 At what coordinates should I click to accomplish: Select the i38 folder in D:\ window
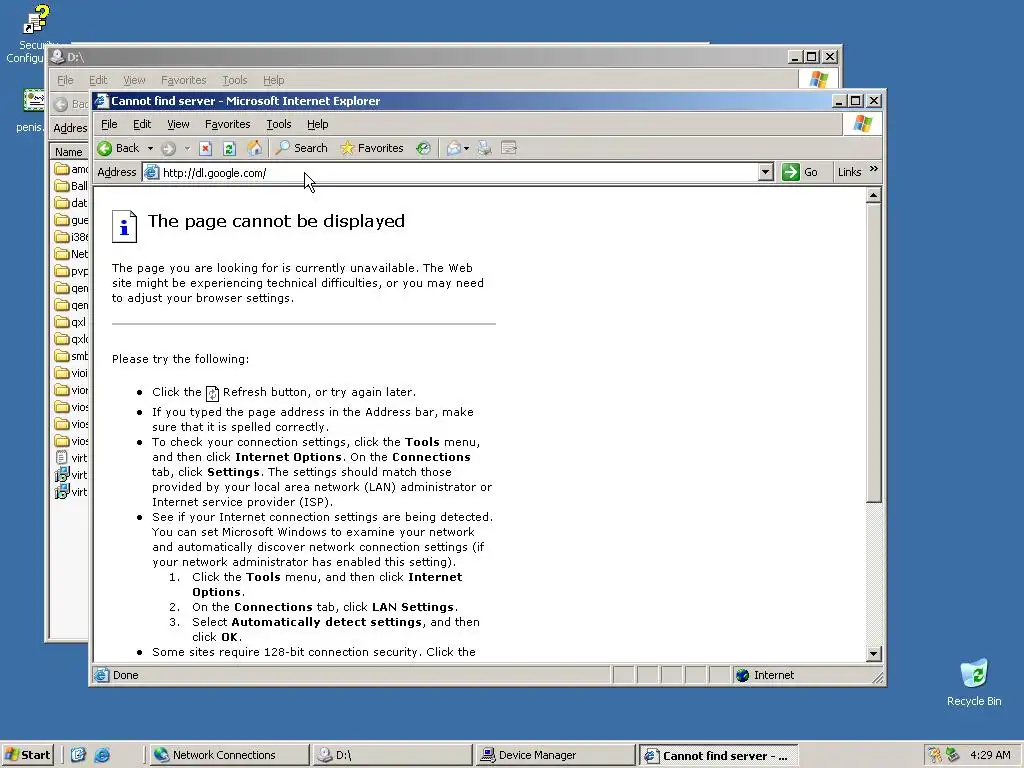[x=71, y=237]
